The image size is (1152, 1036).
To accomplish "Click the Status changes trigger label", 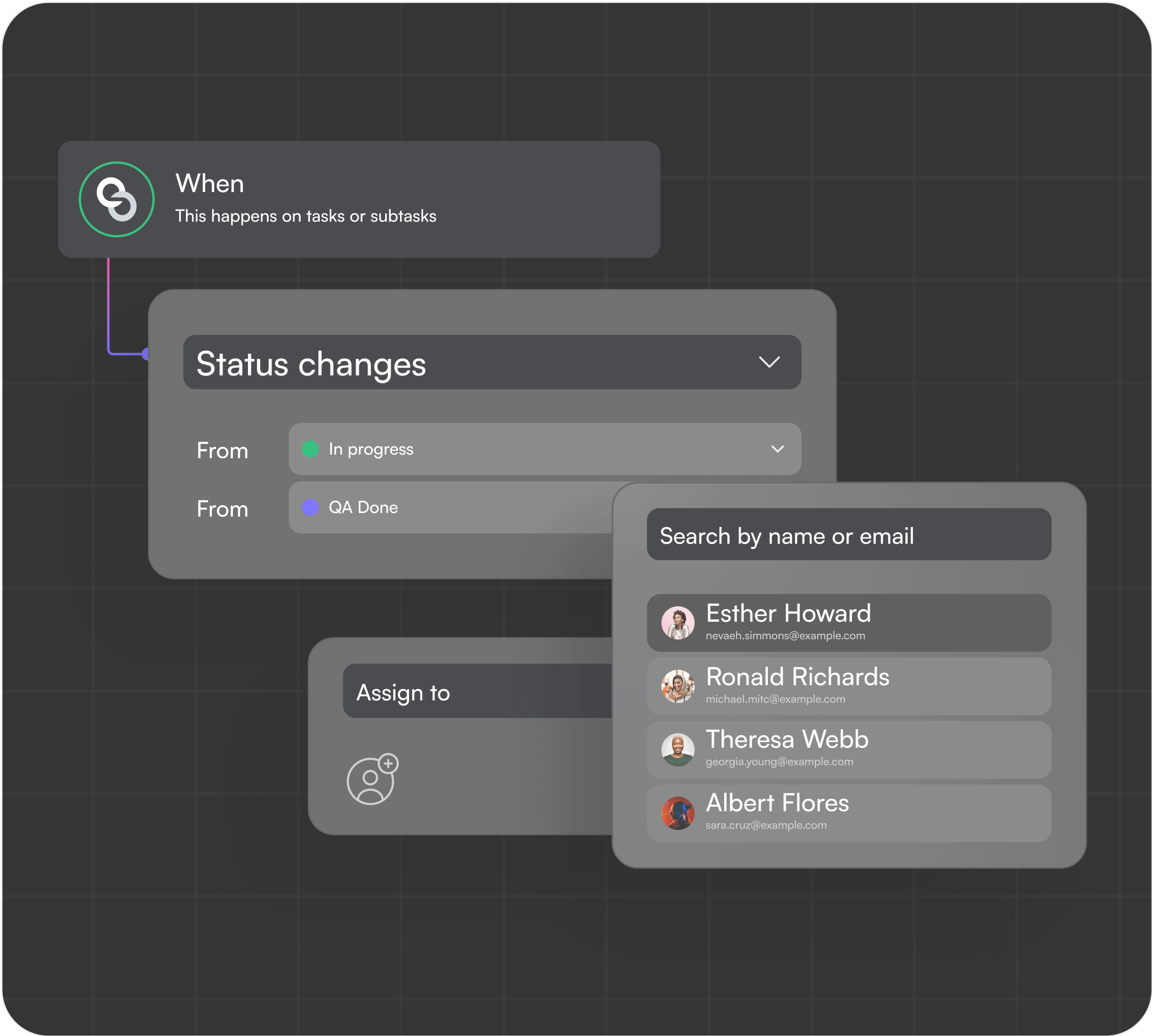I will [311, 364].
